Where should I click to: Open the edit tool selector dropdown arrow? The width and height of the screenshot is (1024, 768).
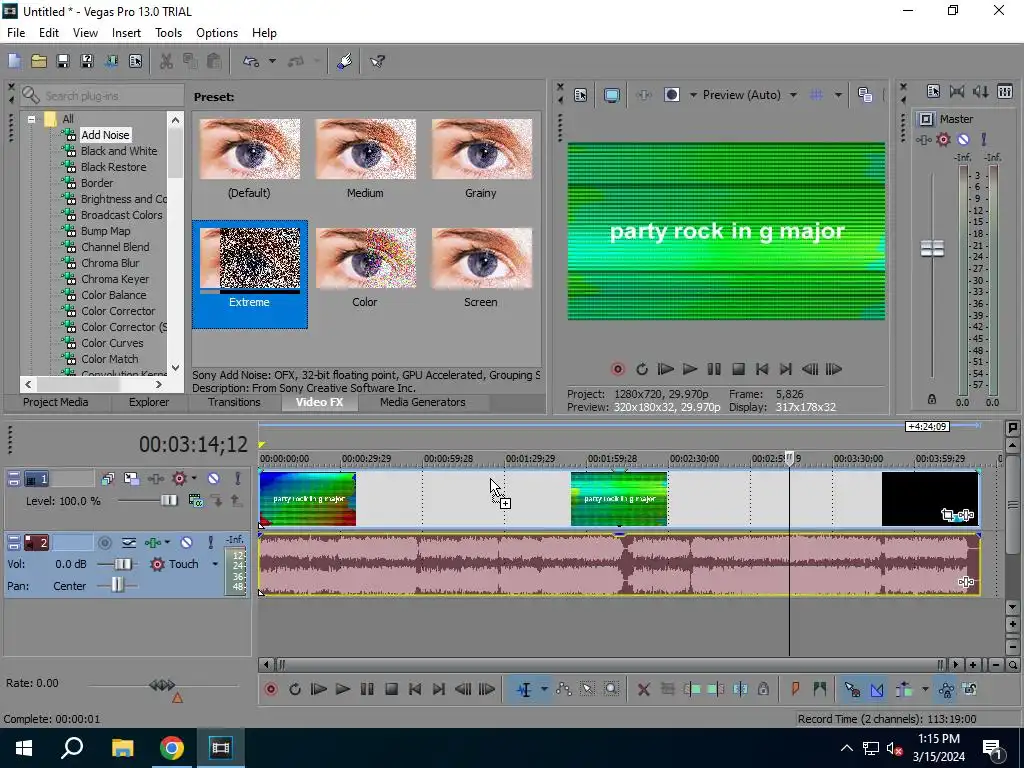click(543, 689)
